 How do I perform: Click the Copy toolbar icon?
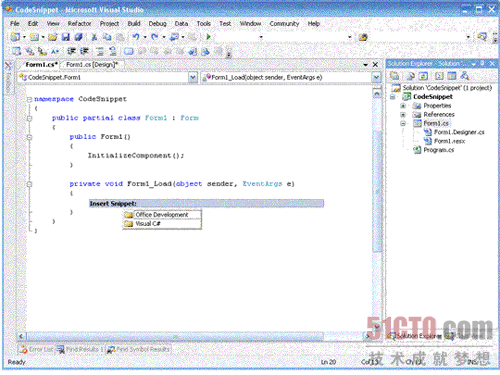(x=107, y=37)
